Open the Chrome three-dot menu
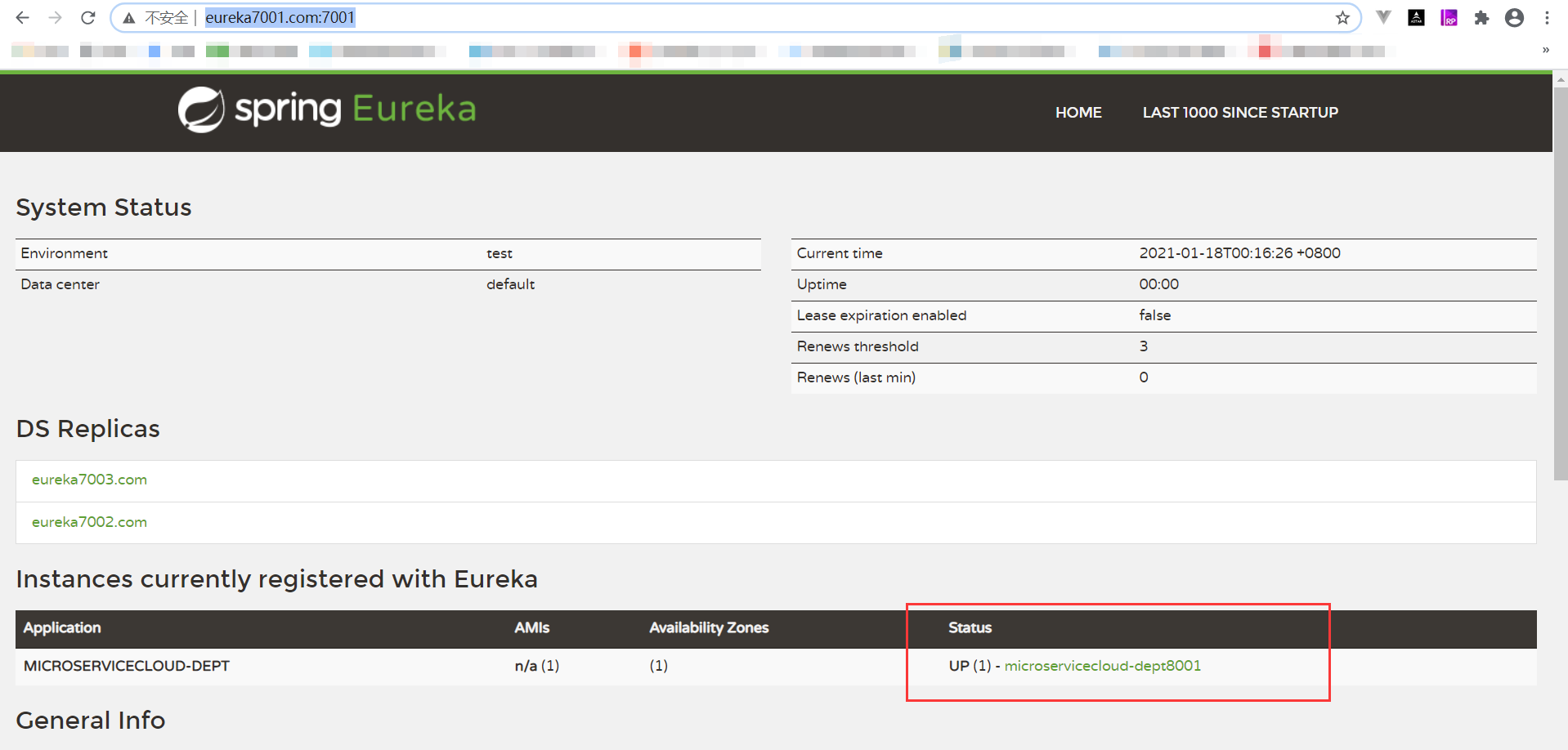This screenshot has height=750, width=1568. [1547, 17]
